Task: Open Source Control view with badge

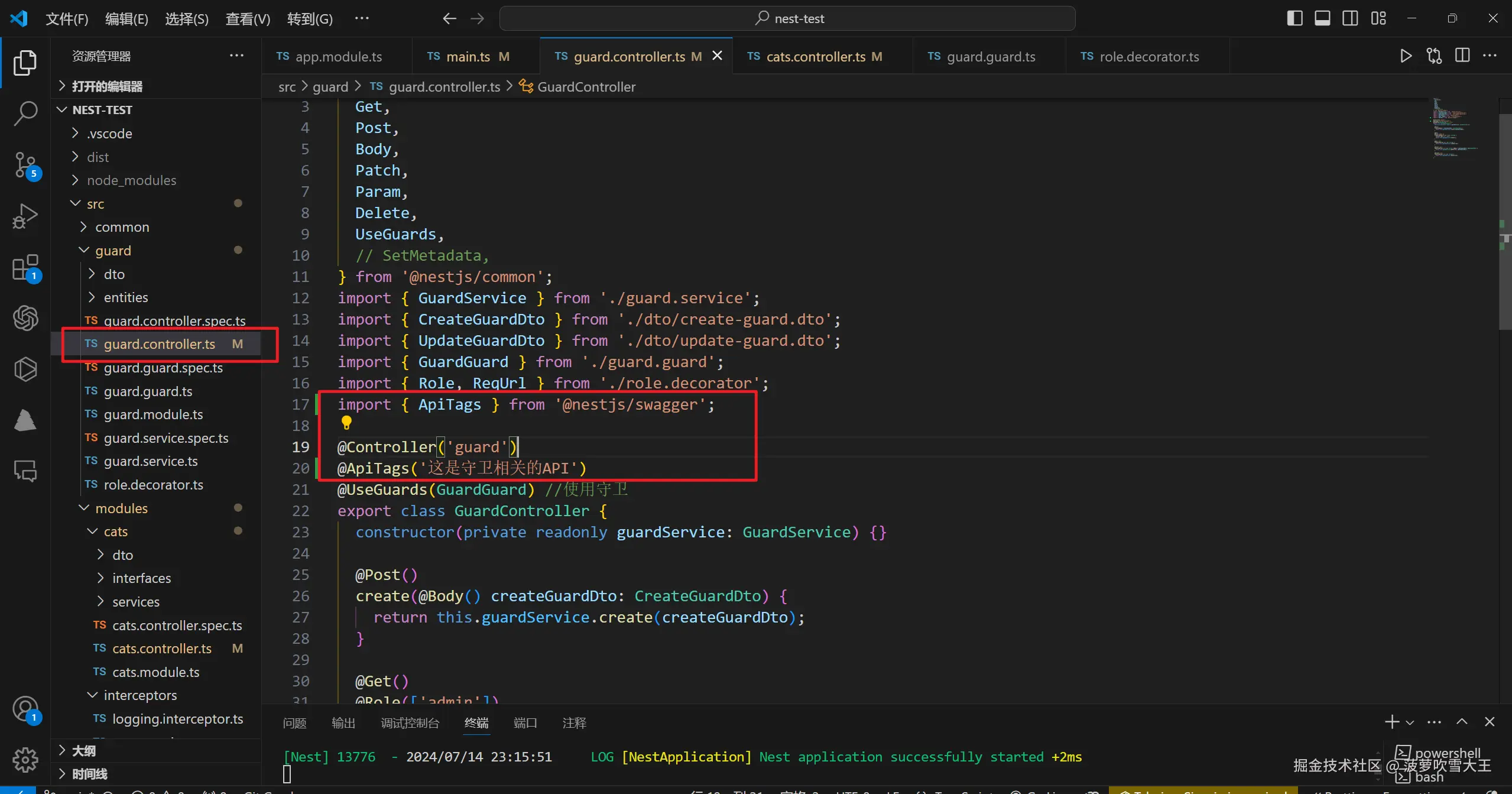Action: (x=25, y=165)
